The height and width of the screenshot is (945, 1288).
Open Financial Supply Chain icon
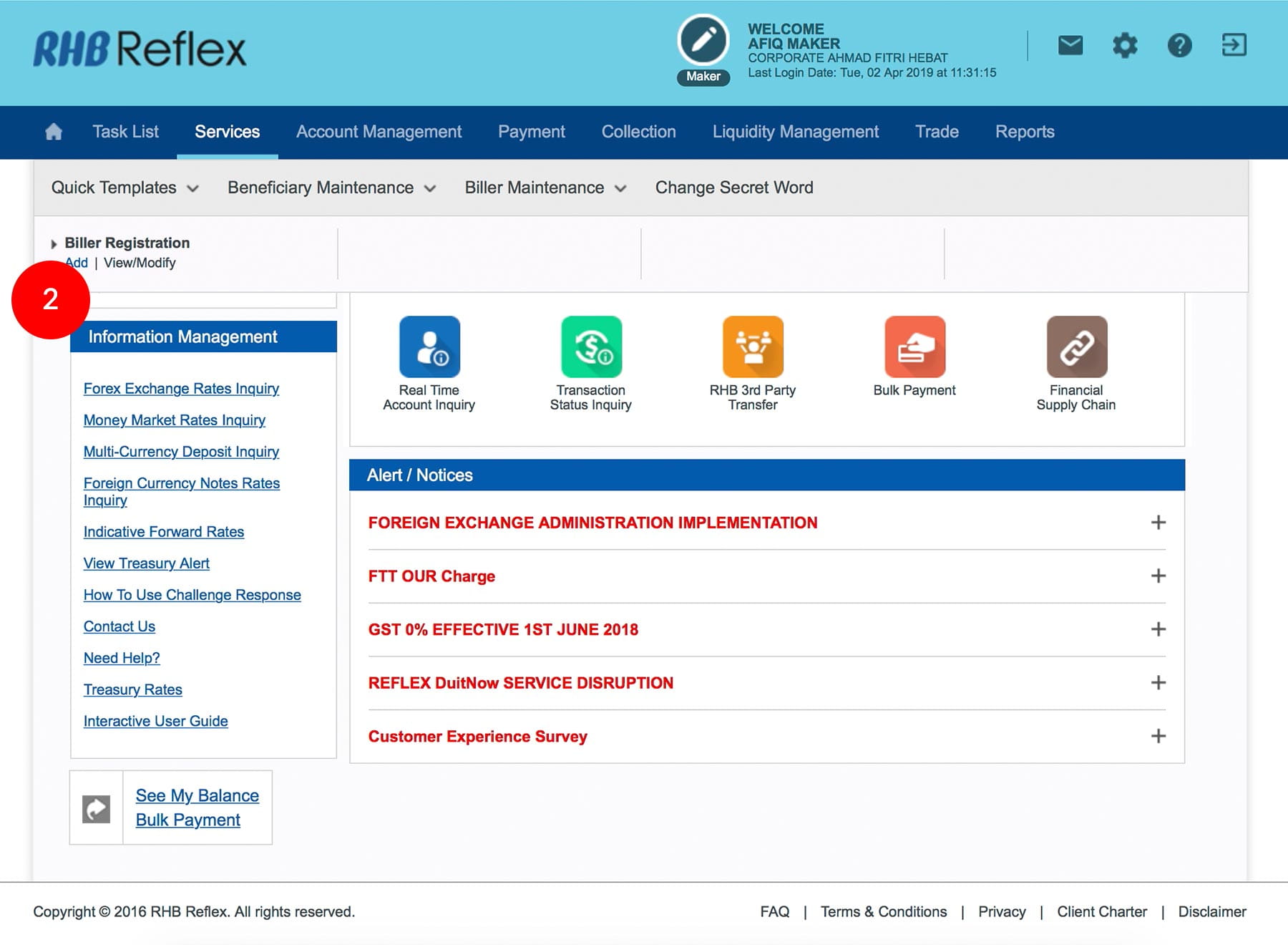tap(1076, 347)
